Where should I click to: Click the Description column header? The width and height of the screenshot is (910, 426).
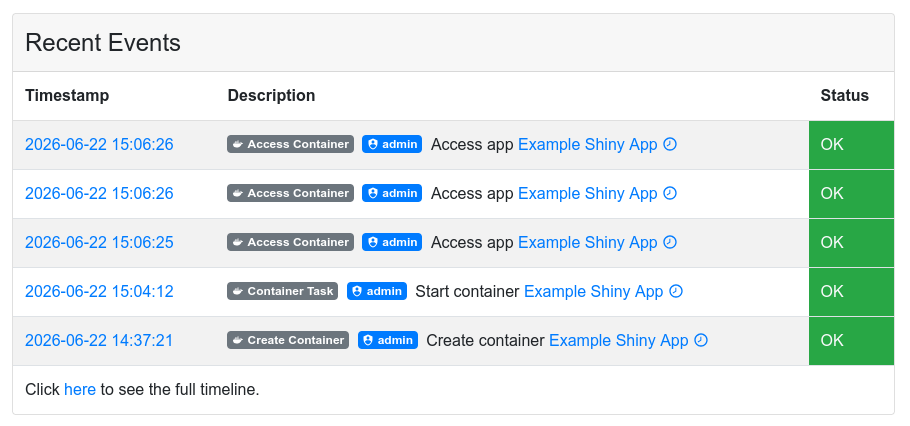[x=271, y=96]
